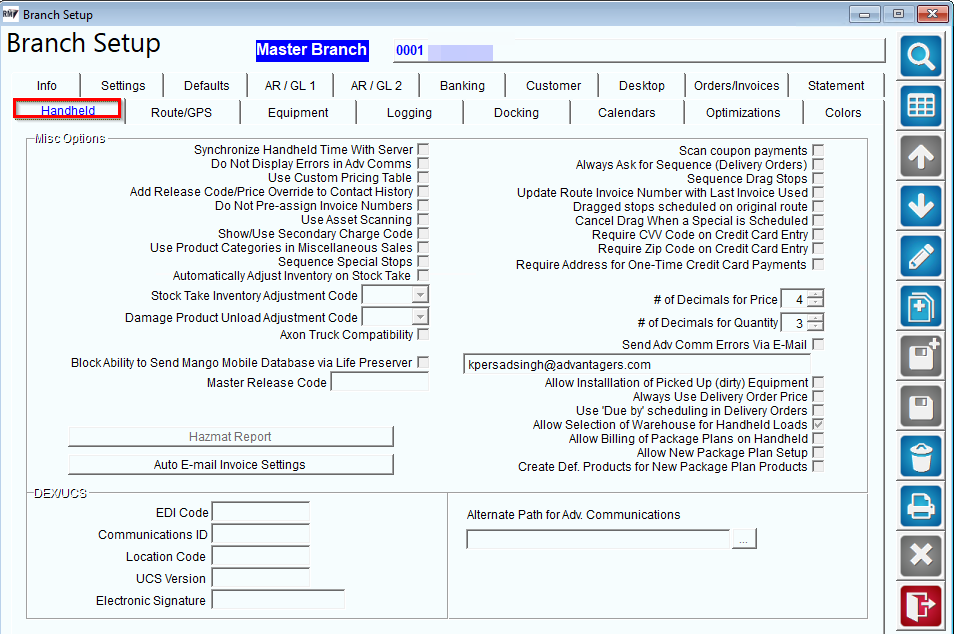The width and height of the screenshot is (954, 634).
Task: Select the Handheld tab
Action: (68, 110)
